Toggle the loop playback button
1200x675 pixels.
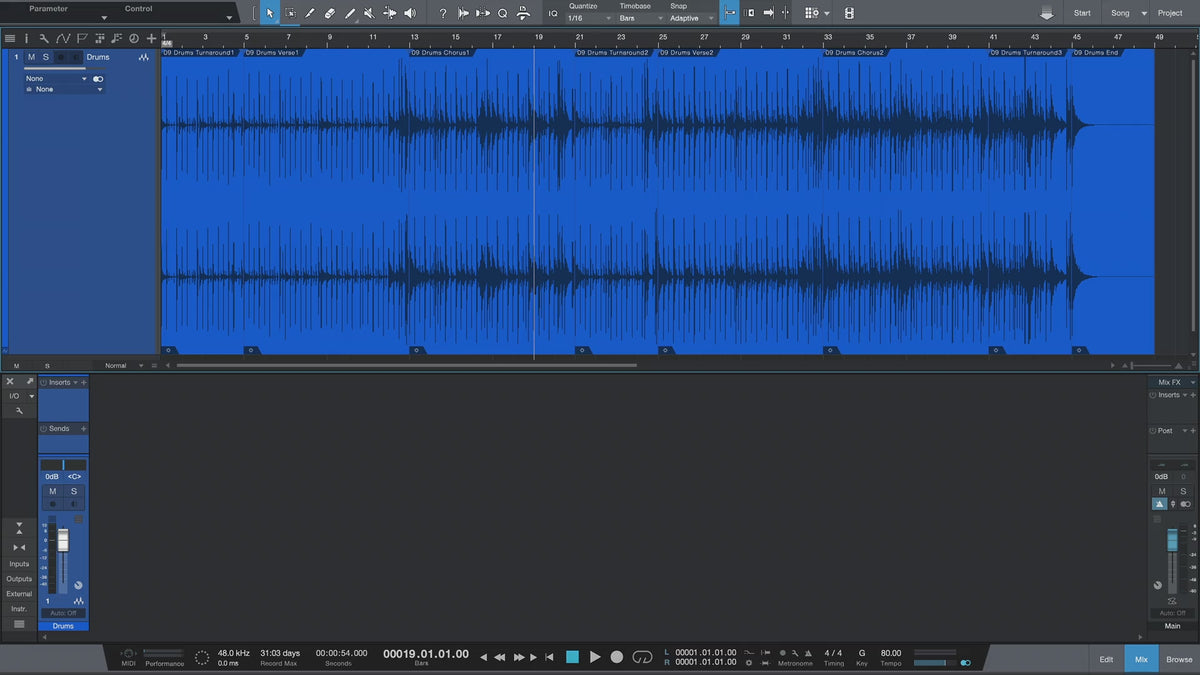click(642, 657)
